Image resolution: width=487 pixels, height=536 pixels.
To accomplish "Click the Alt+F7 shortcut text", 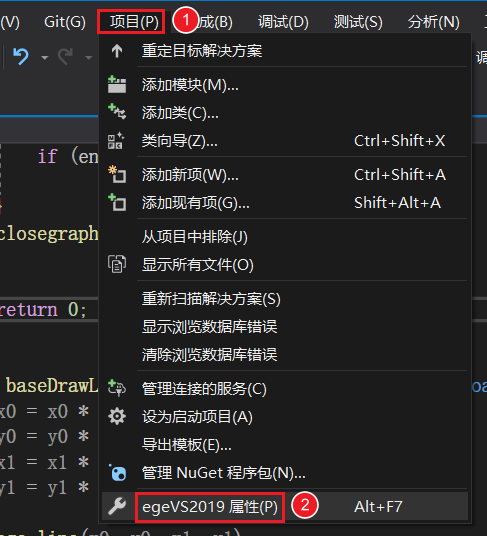I will click(378, 507).
